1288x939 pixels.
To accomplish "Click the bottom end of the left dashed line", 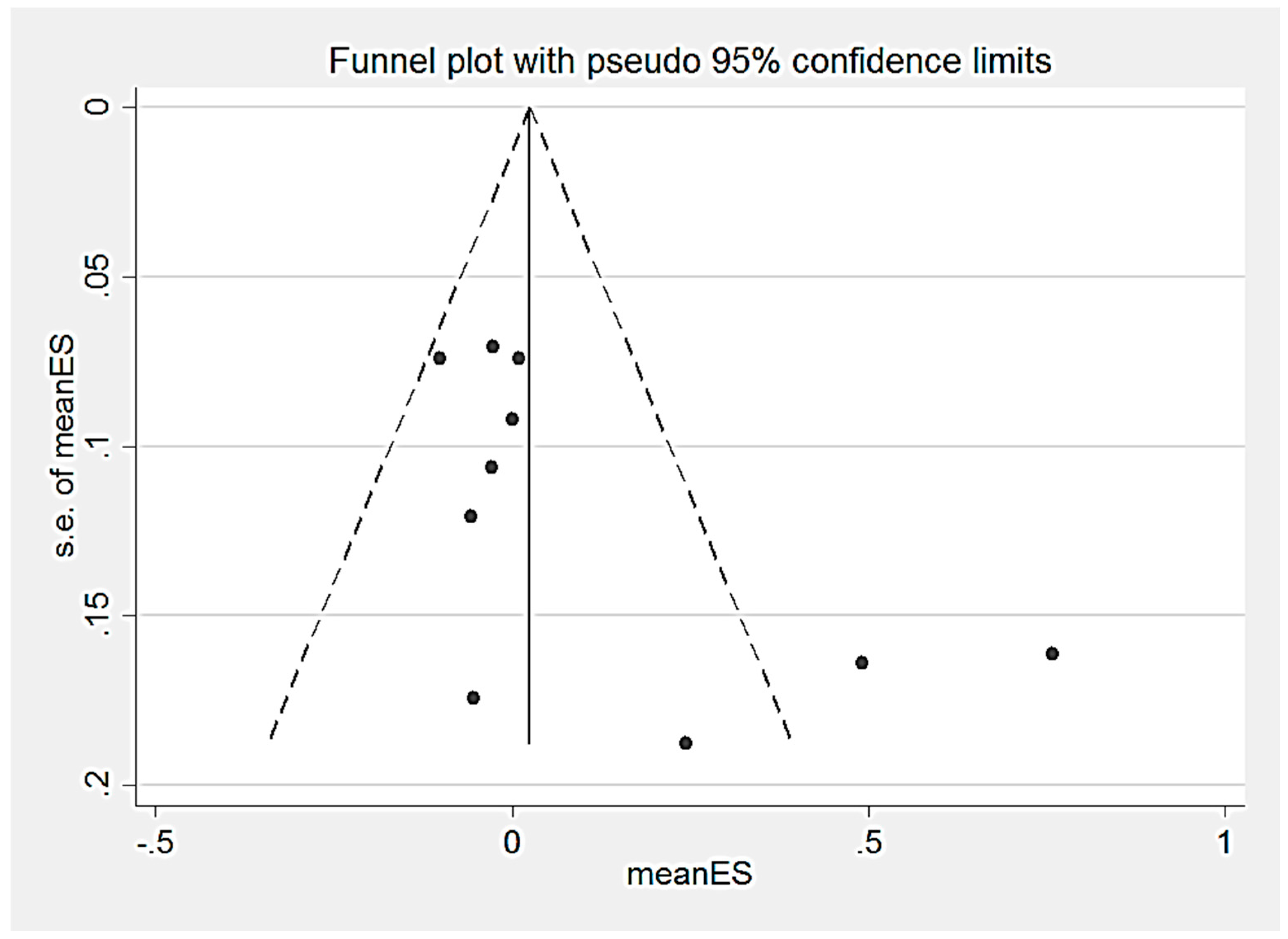I will pos(271,738).
